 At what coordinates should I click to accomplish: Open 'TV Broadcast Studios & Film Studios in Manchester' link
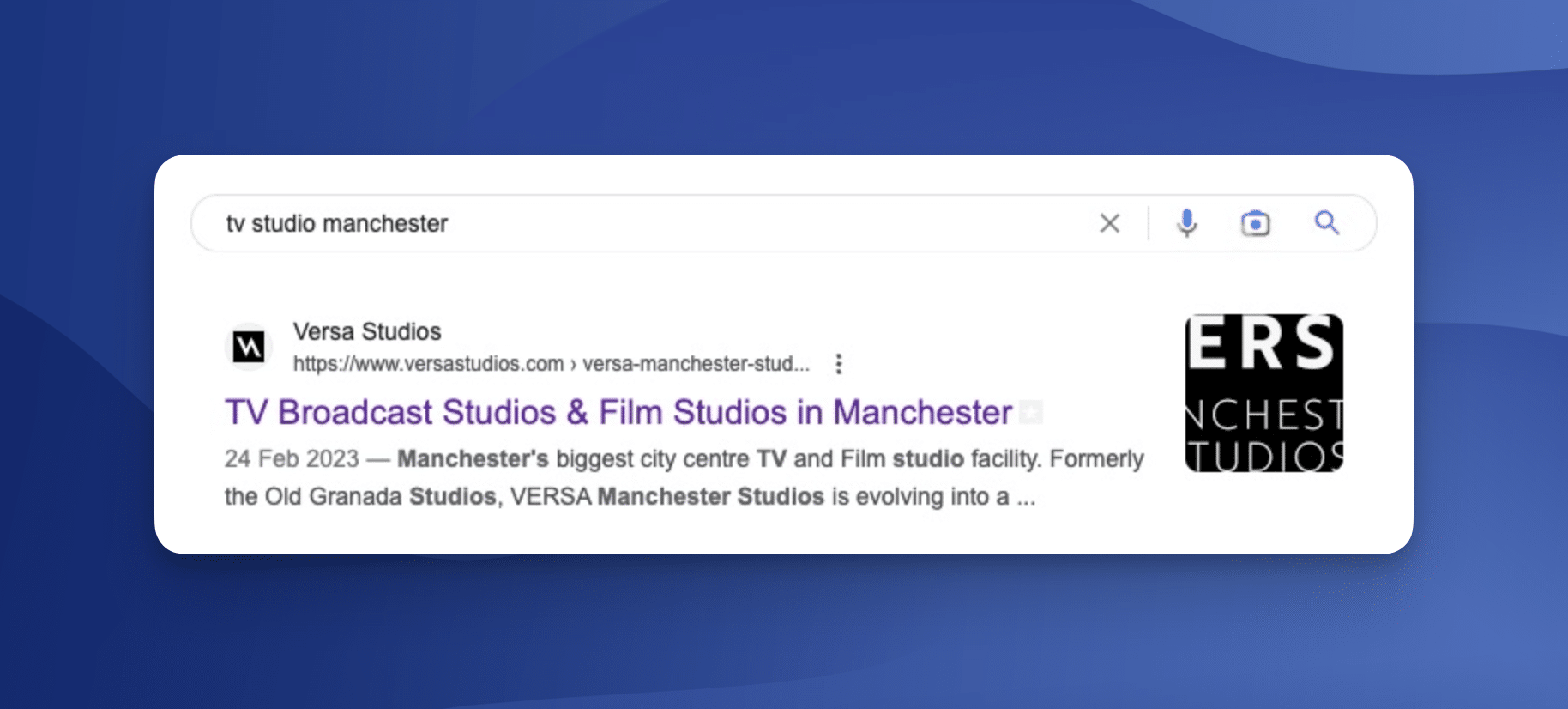pos(618,412)
